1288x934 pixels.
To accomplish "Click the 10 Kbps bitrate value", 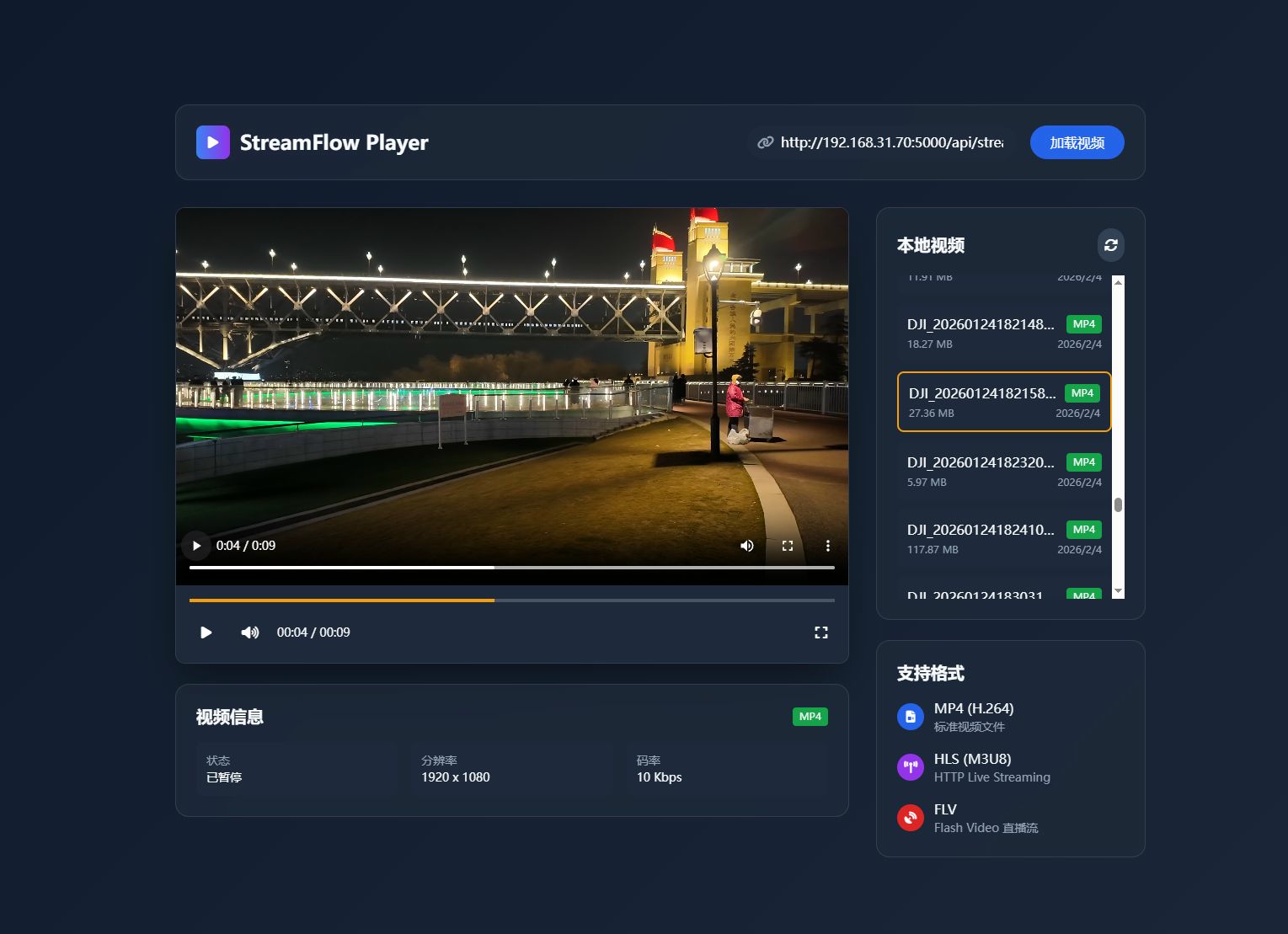I will pyautogui.click(x=660, y=777).
